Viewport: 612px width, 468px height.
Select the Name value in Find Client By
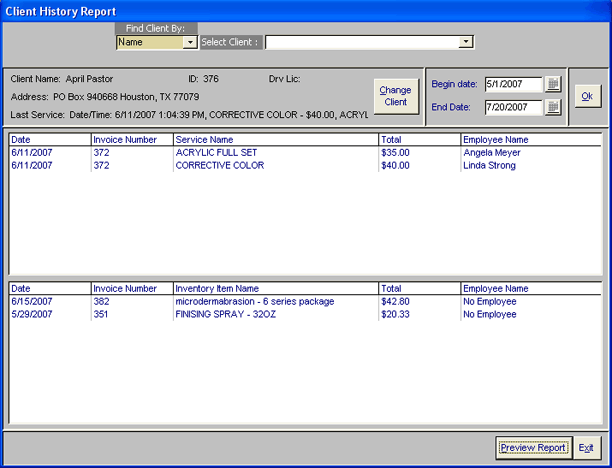150,42
